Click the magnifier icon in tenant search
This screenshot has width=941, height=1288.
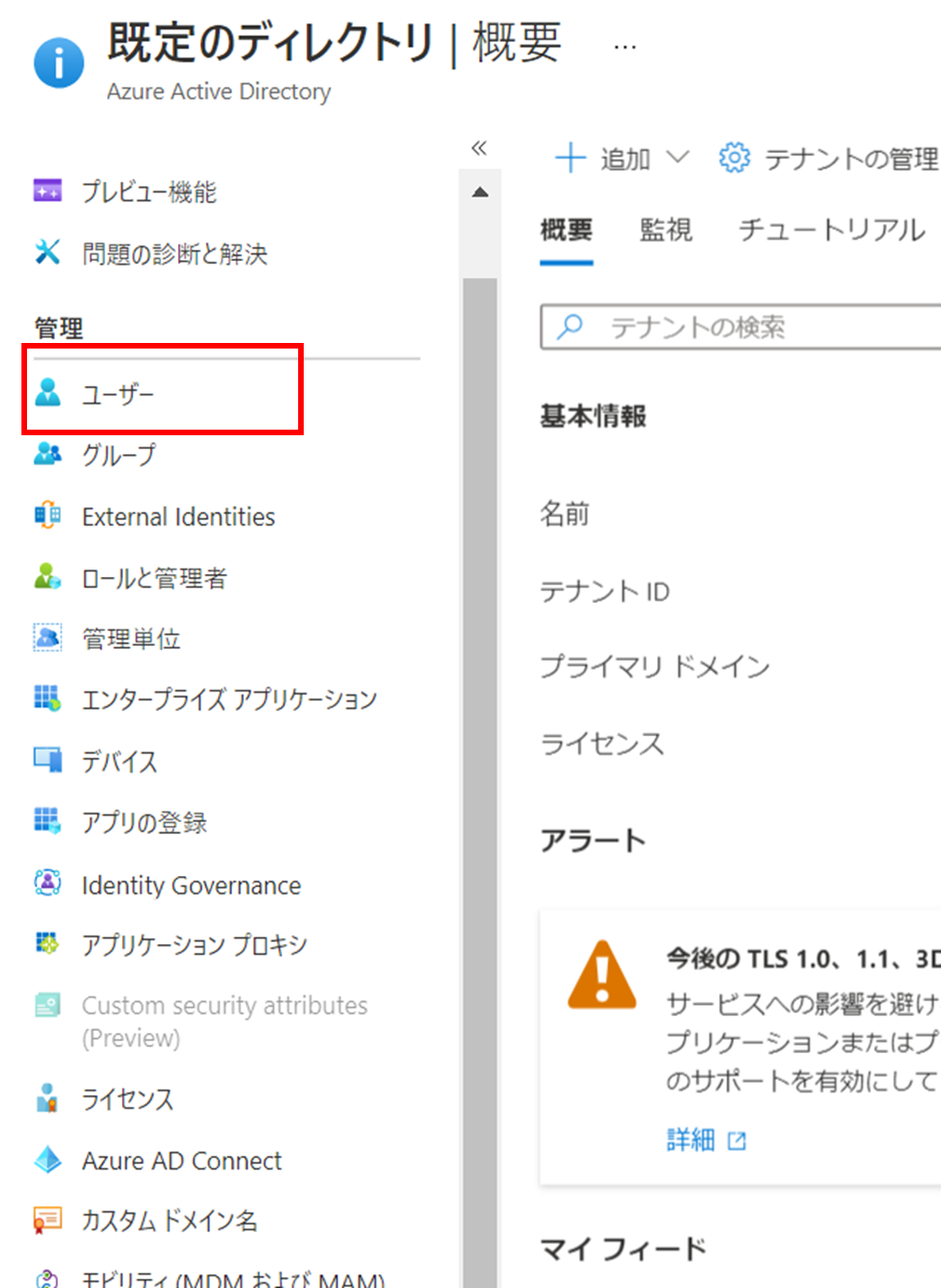pyautogui.click(x=569, y=326)
